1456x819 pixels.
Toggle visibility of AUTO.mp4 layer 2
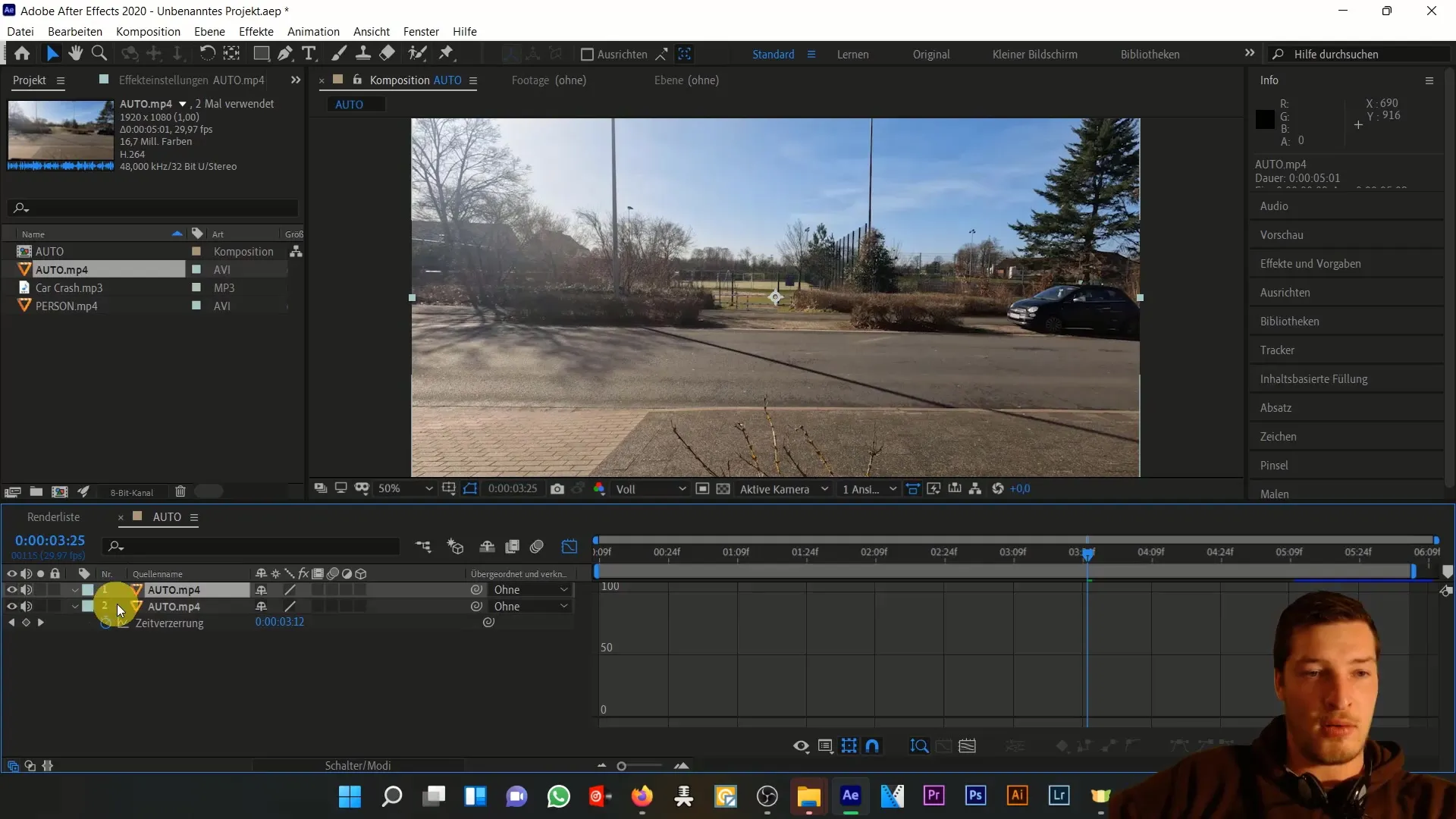tap(10, 607)
